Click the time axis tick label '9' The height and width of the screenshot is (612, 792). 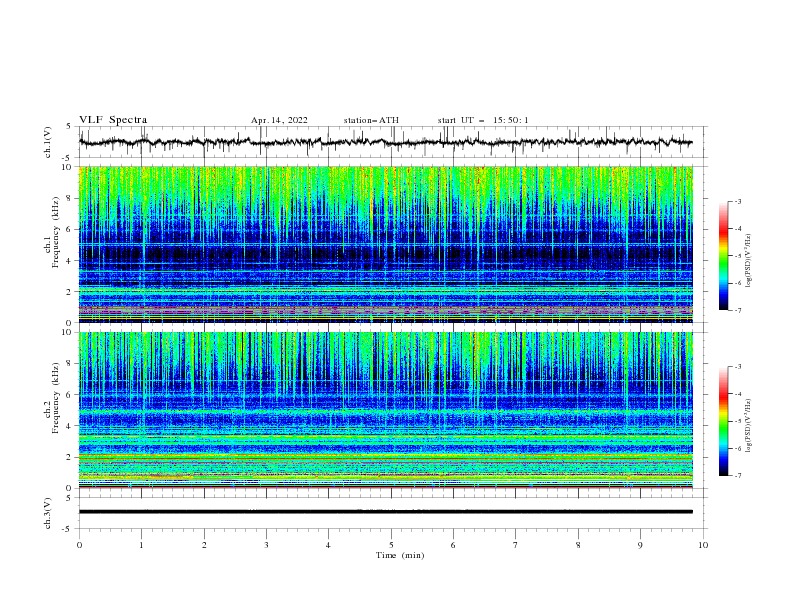coord(640,545)
